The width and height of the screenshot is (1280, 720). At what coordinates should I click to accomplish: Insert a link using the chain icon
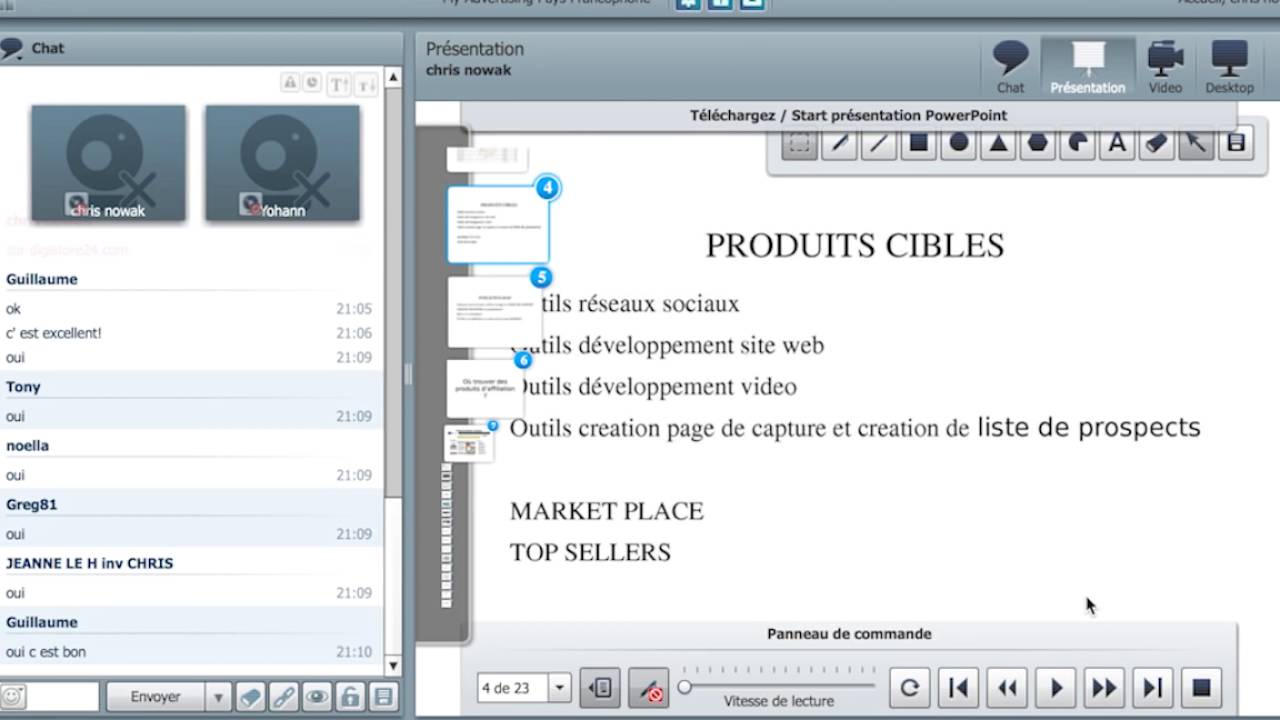click(284, 697)
